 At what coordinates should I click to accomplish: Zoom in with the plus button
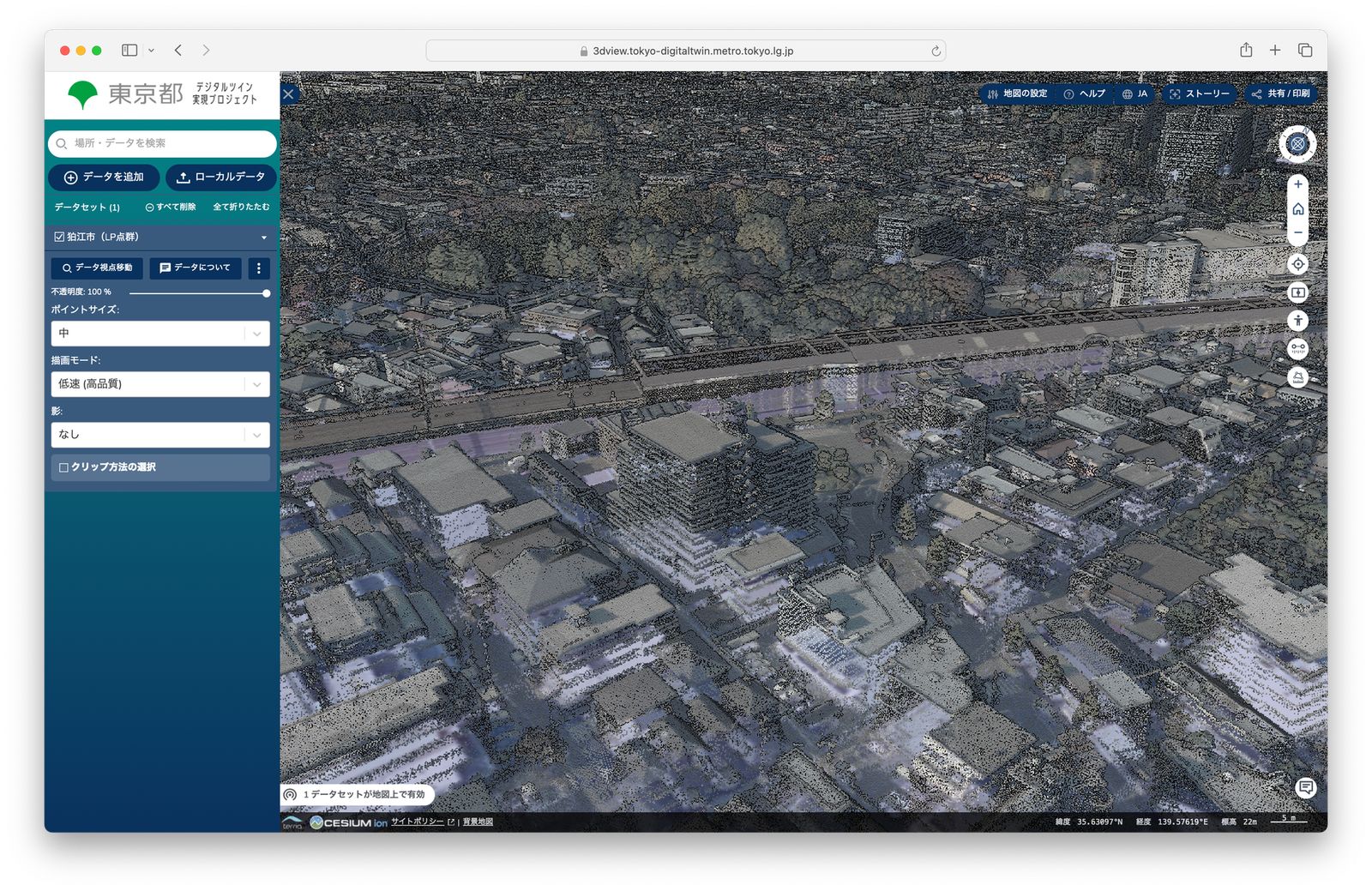tap(1297, 184)
